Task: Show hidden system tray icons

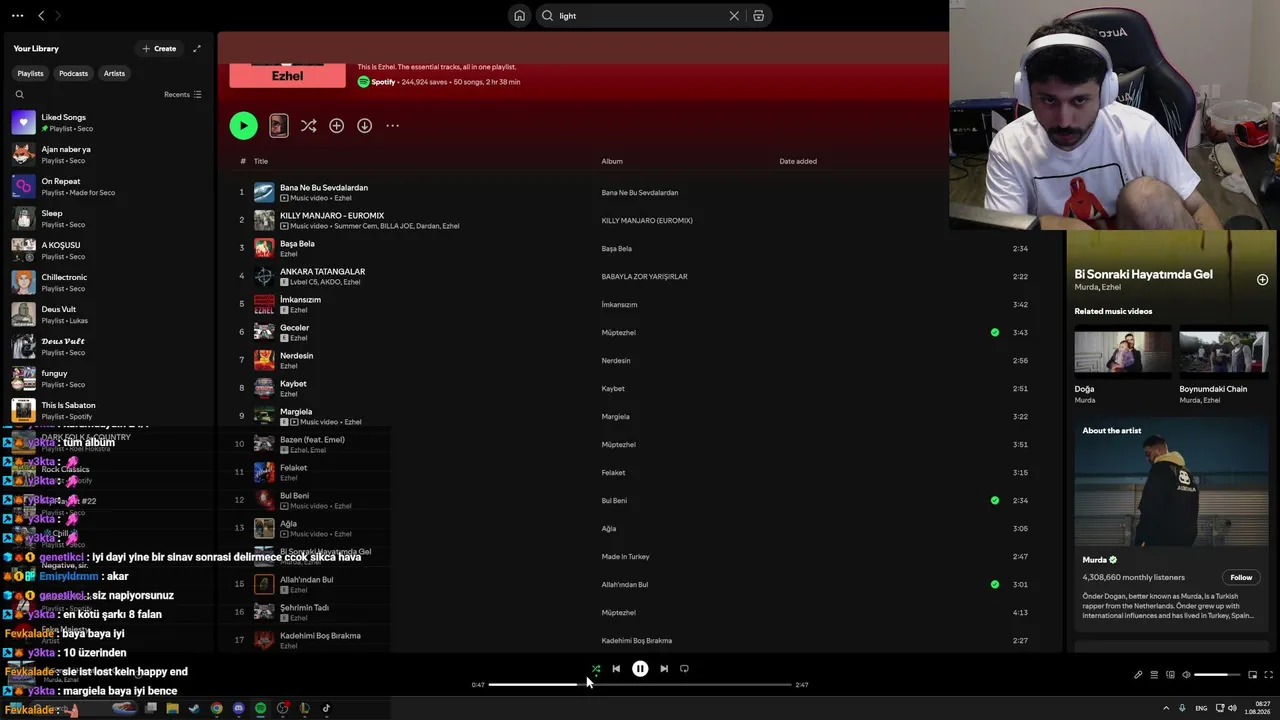Action: (x=1165, y=708)
